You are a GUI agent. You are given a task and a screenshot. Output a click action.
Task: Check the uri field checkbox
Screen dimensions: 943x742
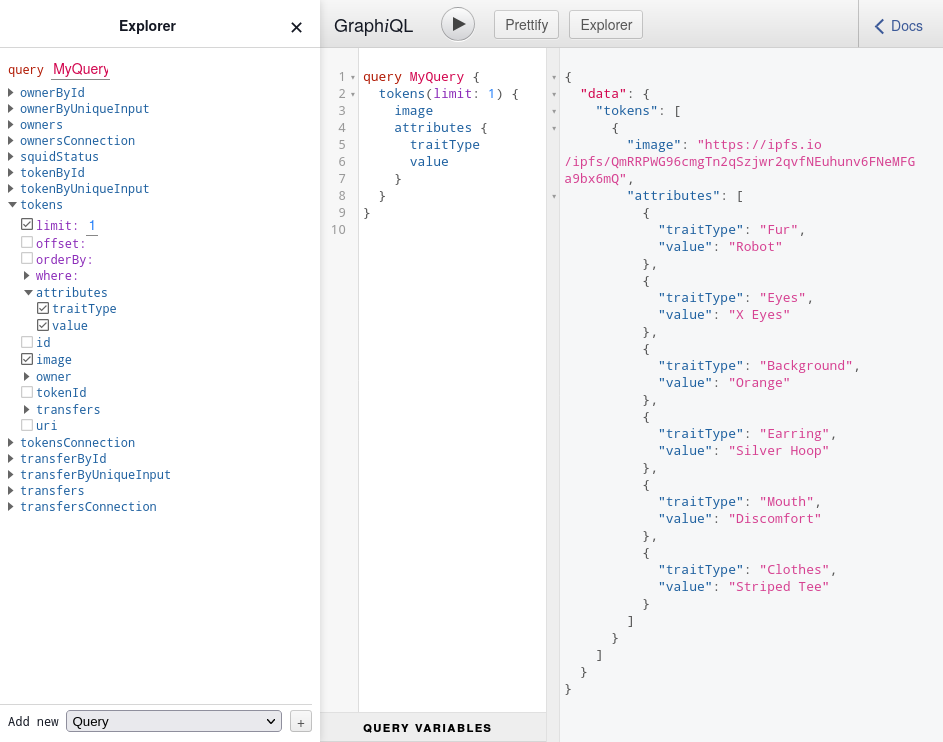[26, 425]
